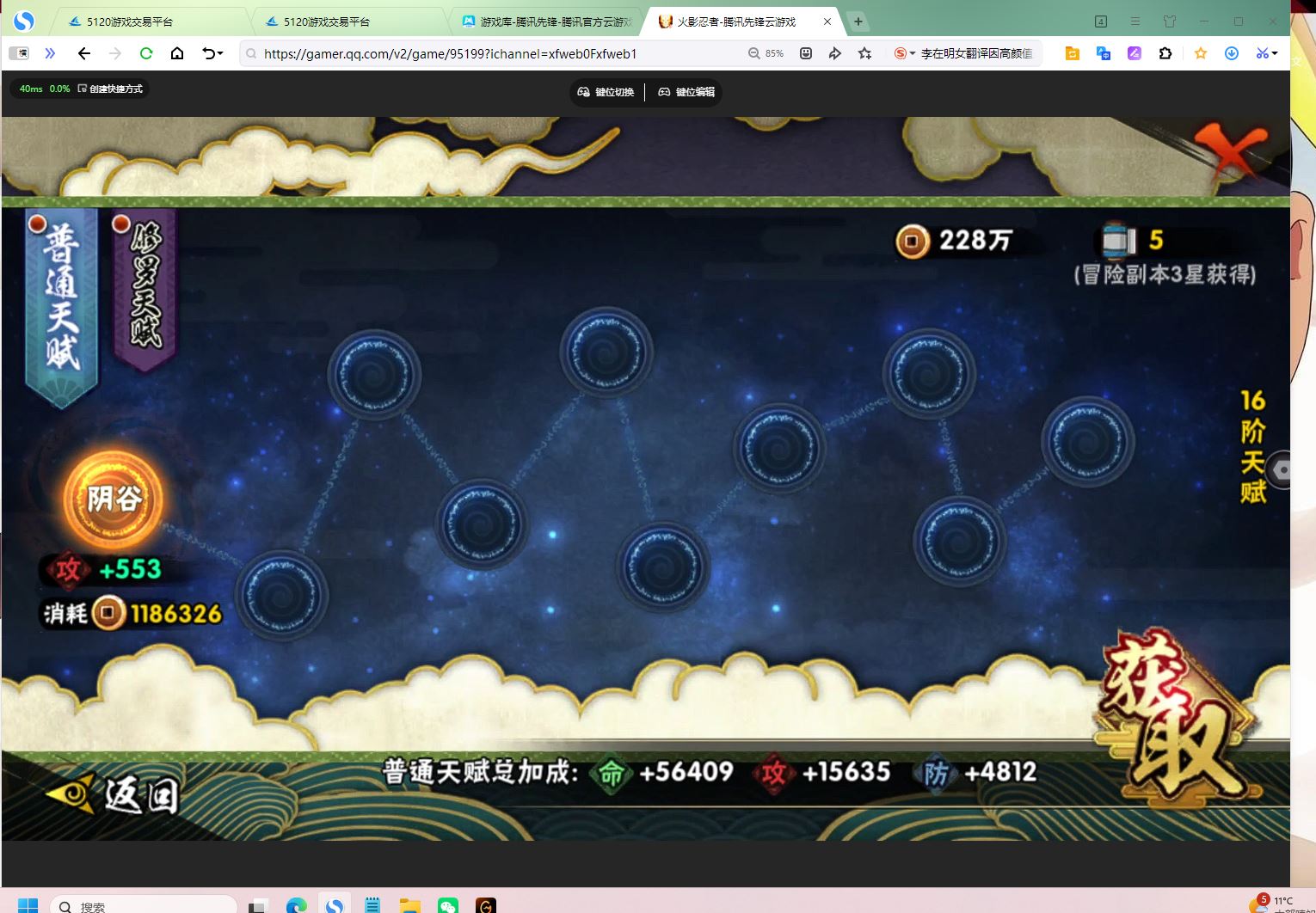
Task: Open WeChat from the taskbar
Action: click(448, 905)
